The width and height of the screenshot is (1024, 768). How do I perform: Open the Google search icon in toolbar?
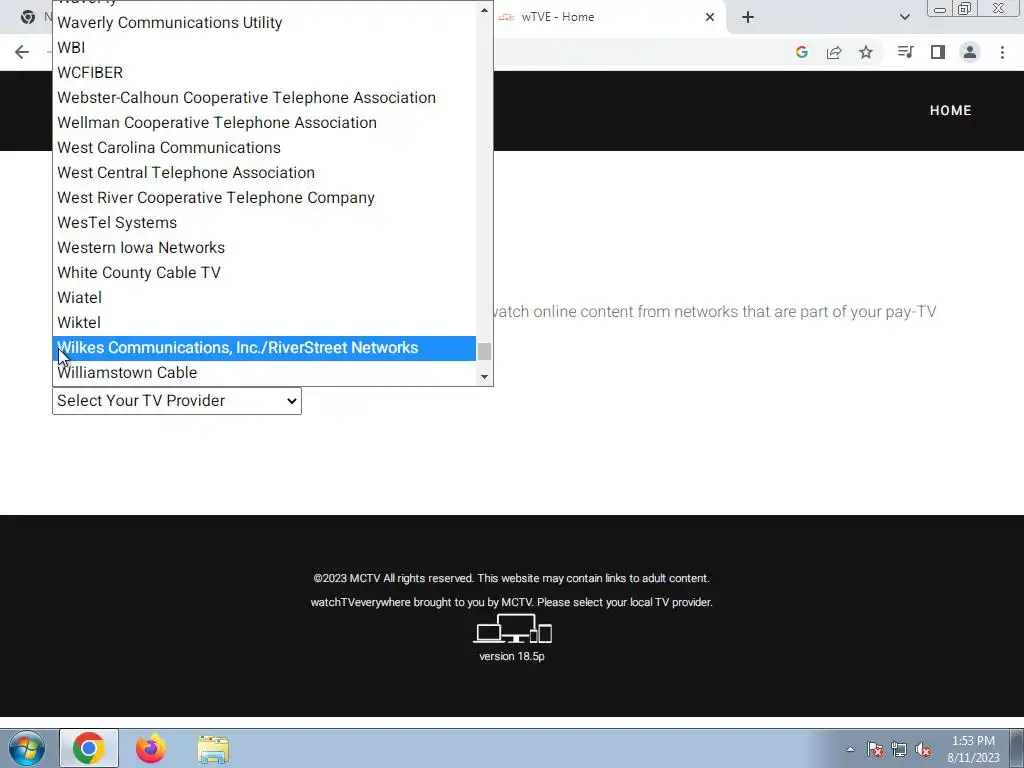(802, 52)
